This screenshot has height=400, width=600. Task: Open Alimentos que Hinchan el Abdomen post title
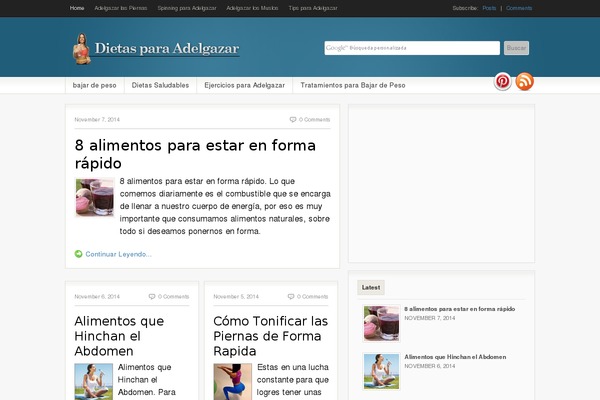119,336
